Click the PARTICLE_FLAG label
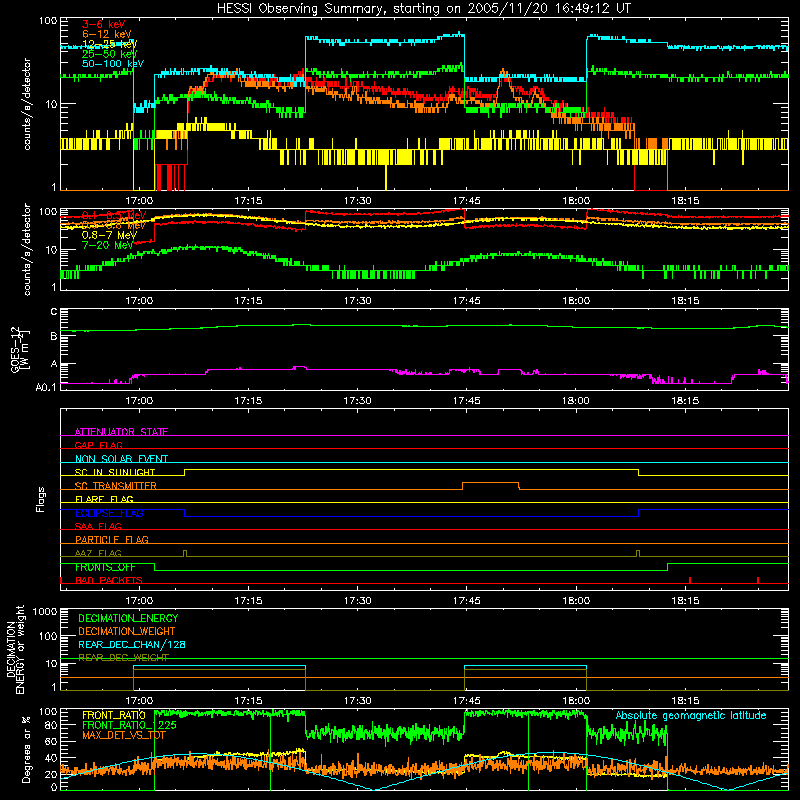800x800 pixels. [112, 539]
